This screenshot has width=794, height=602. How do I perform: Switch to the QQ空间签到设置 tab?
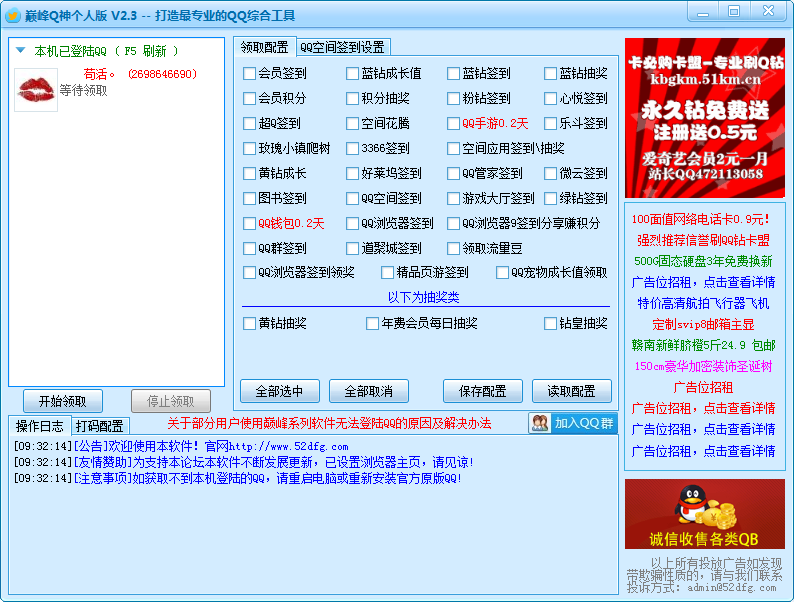coord(343,47)
